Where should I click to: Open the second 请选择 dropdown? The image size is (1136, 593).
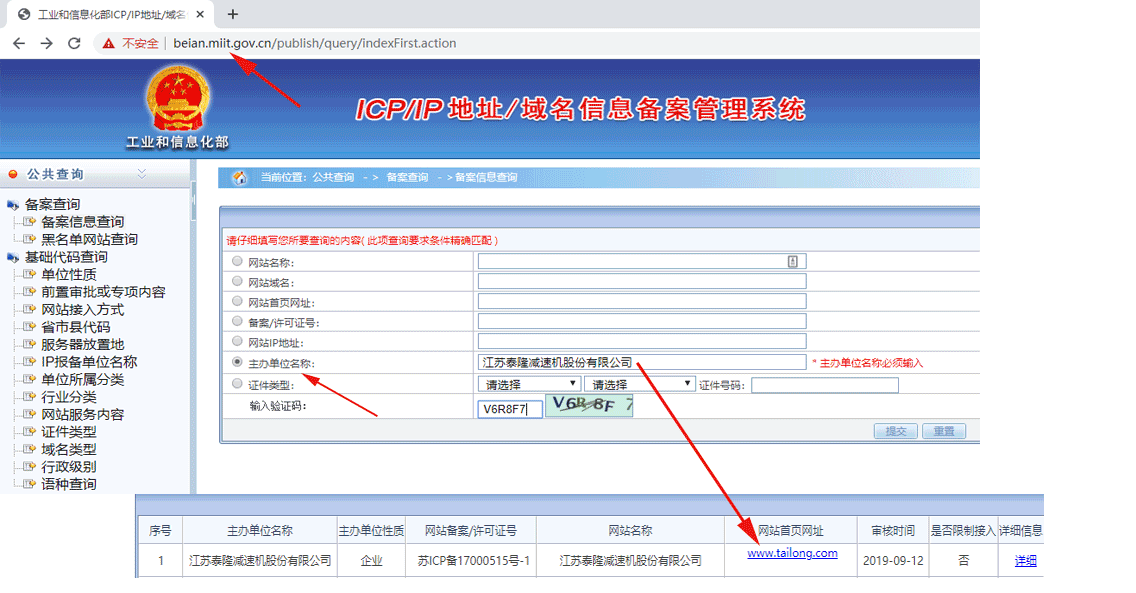click(640, 383)
